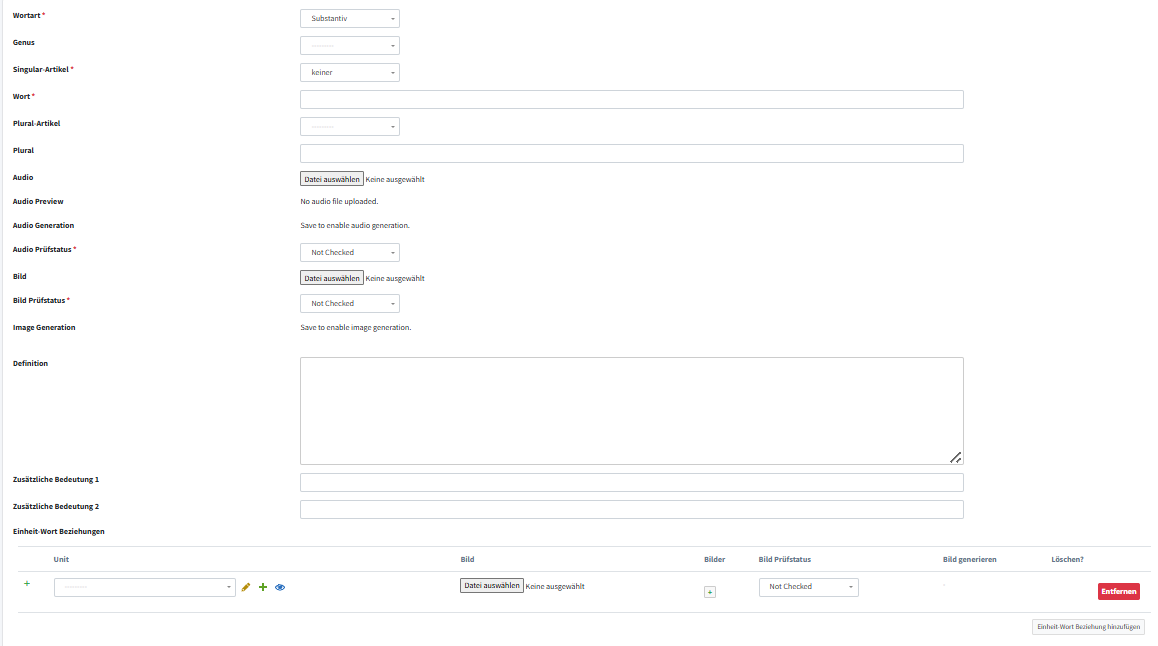Focus the Zusätzliche Bedeutung 1 field

631,483
